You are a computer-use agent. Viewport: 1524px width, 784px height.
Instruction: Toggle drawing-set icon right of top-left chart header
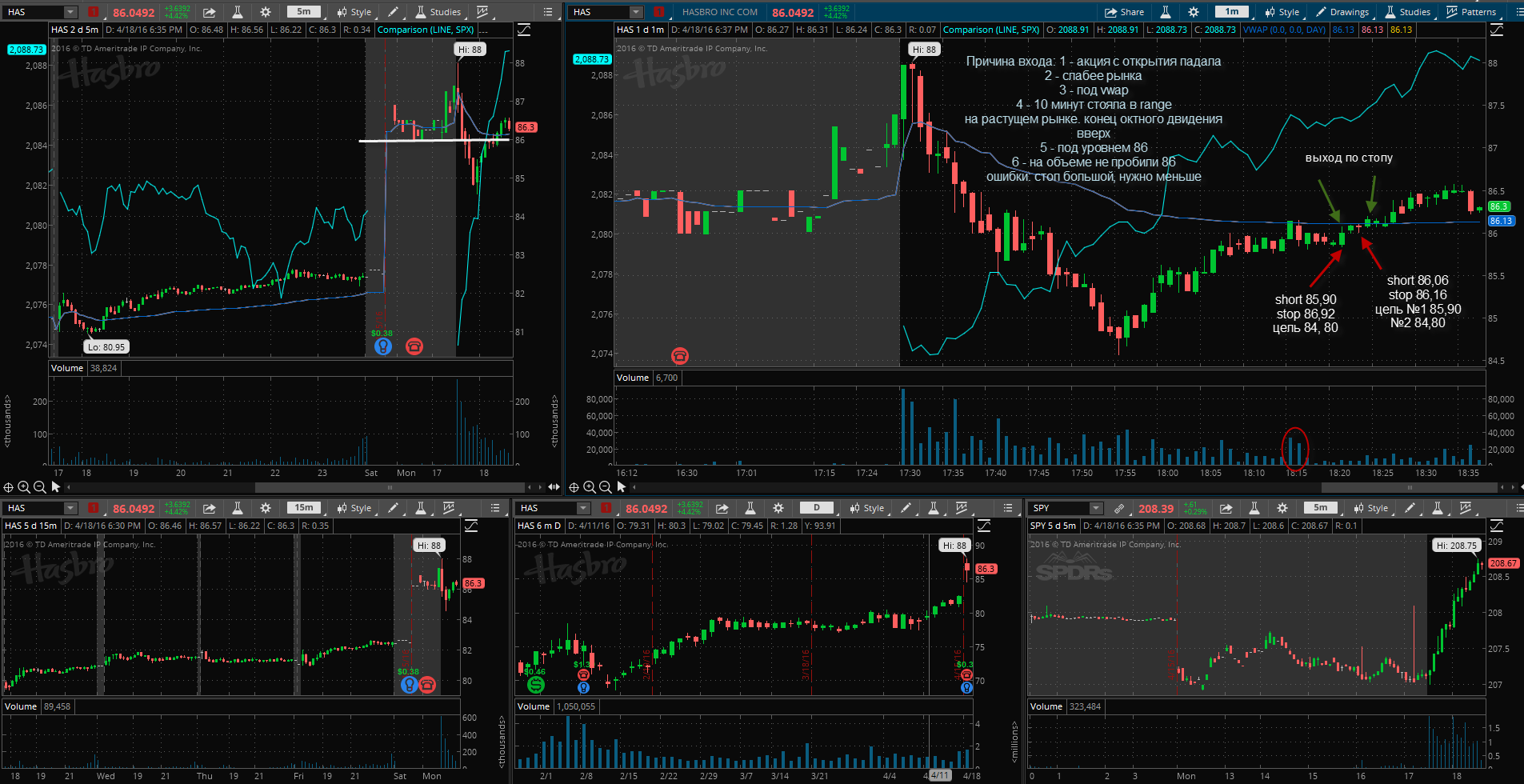click(x=524, y=30)
